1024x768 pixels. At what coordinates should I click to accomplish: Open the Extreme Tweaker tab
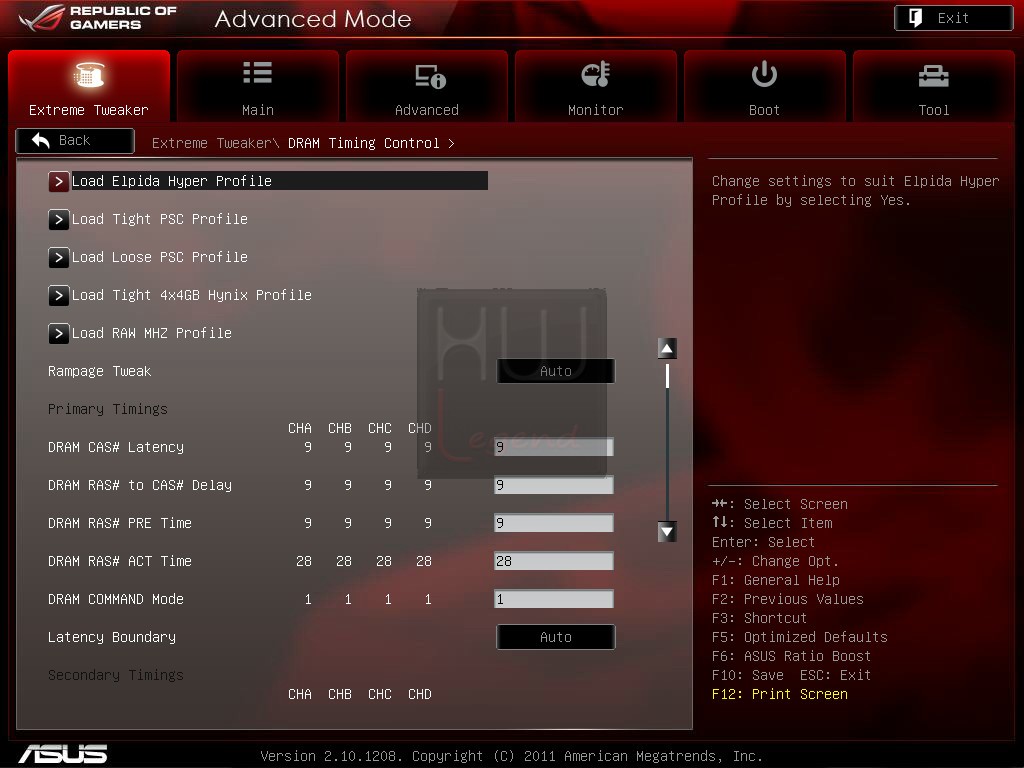89,86
